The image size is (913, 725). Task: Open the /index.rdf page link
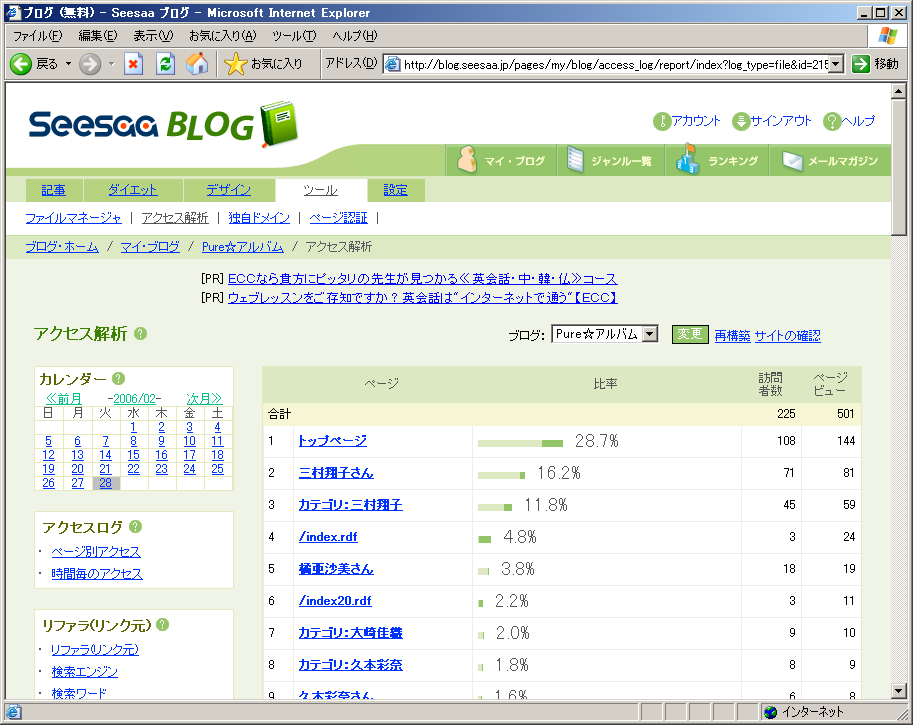click(x=328, y=537)
